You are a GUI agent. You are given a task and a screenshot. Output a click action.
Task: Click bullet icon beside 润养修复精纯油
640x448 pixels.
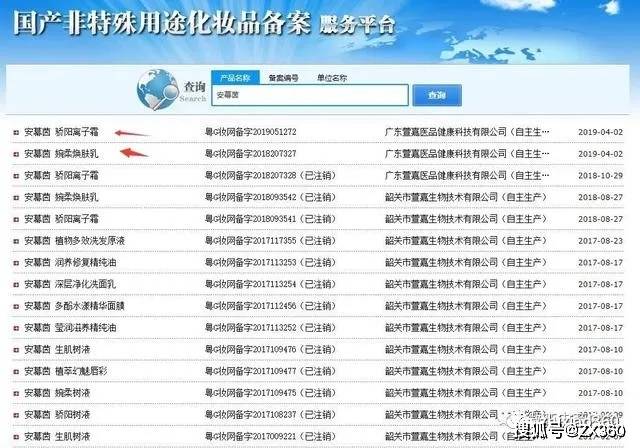[16, 263]
